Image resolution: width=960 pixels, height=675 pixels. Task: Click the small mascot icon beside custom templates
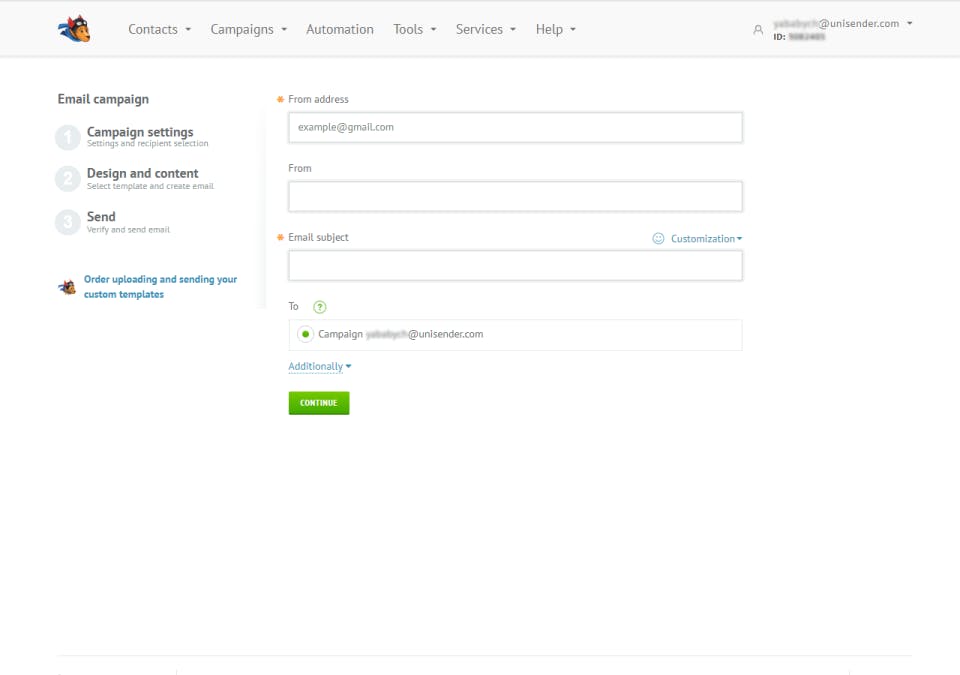pyautogui.click(x=67, y=286)
